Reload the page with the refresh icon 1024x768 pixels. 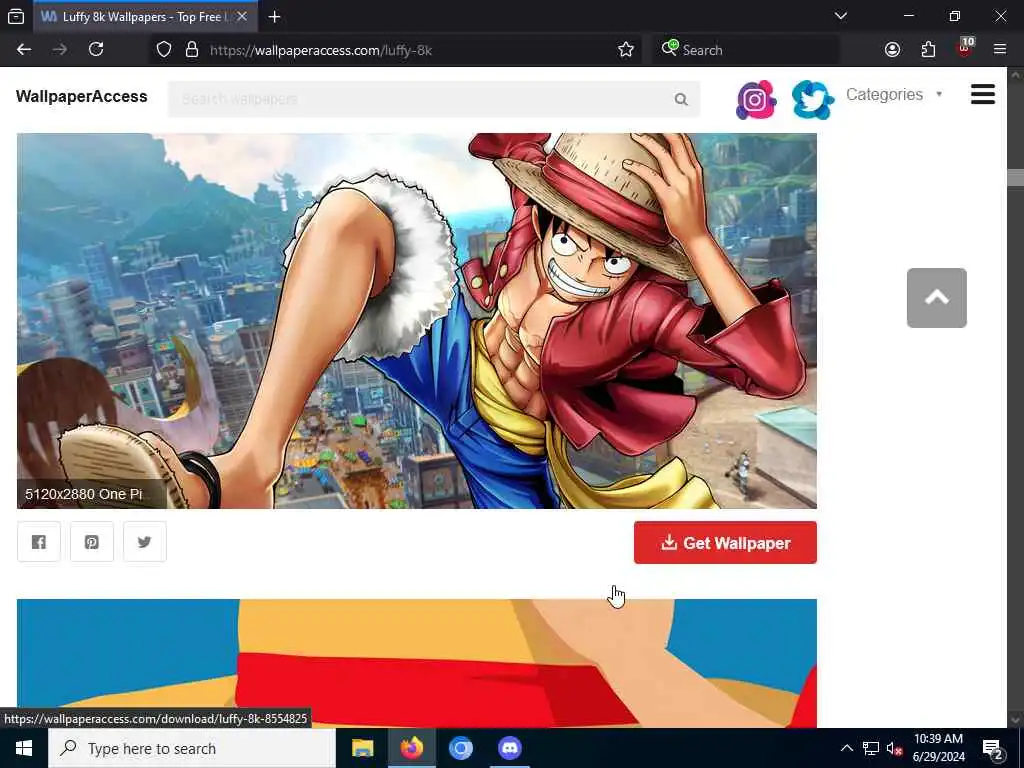96,50
